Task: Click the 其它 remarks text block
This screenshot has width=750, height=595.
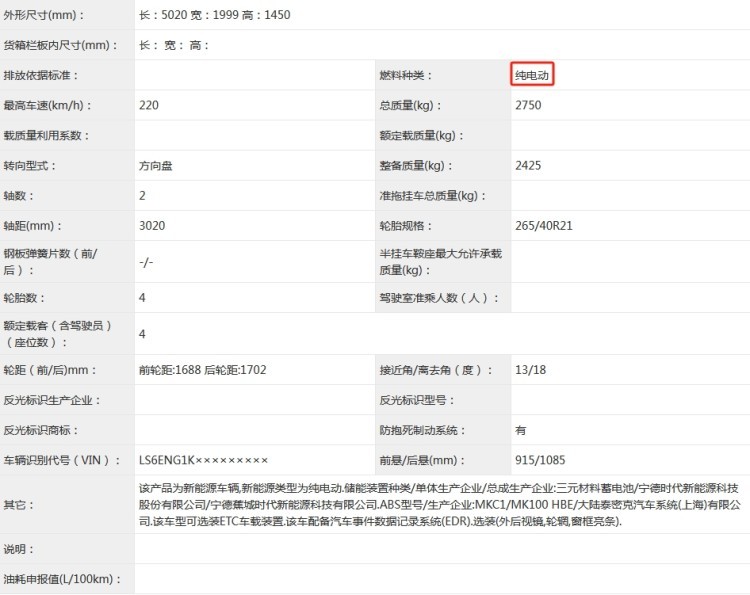Action: pyautogui.click(x=440, y=505)
